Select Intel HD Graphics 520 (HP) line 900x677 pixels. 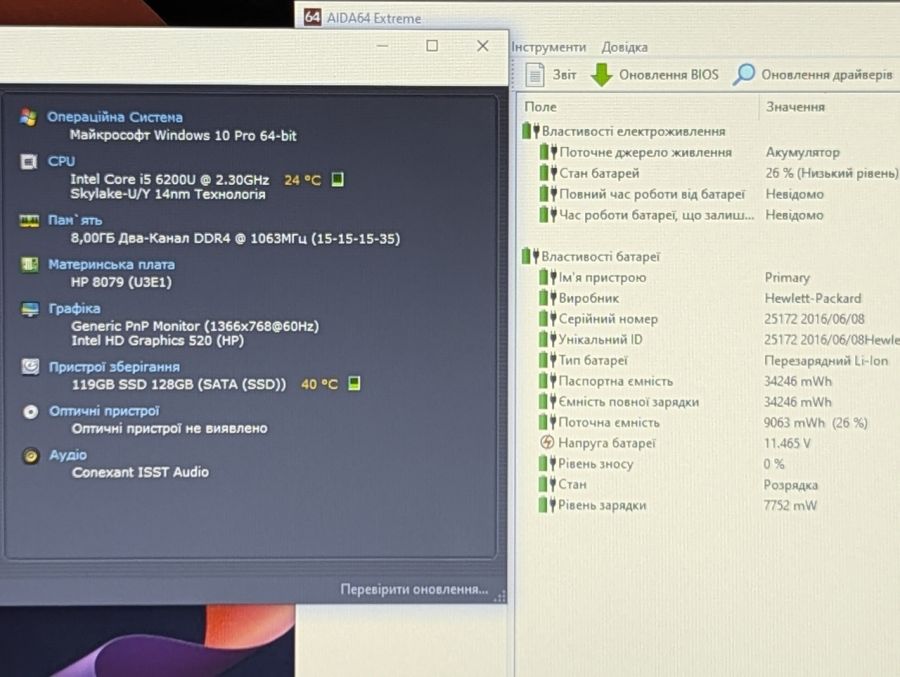tap(157, 341)
